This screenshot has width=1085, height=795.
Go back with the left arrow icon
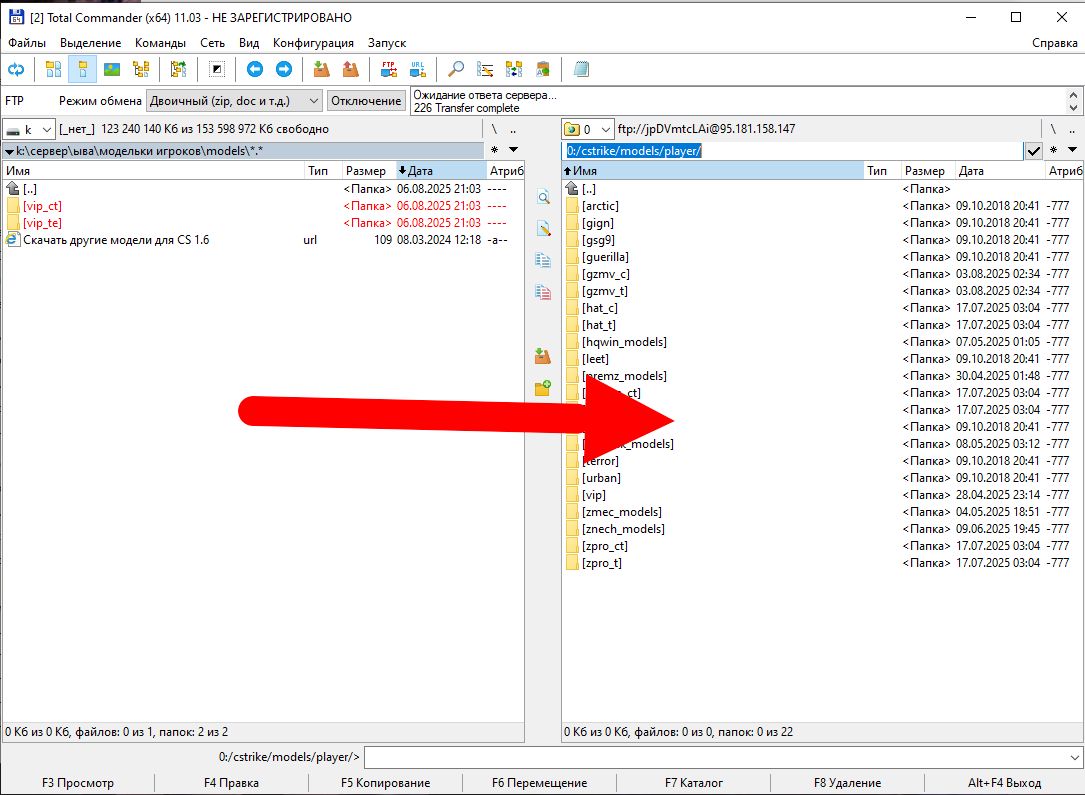point(255,69)
